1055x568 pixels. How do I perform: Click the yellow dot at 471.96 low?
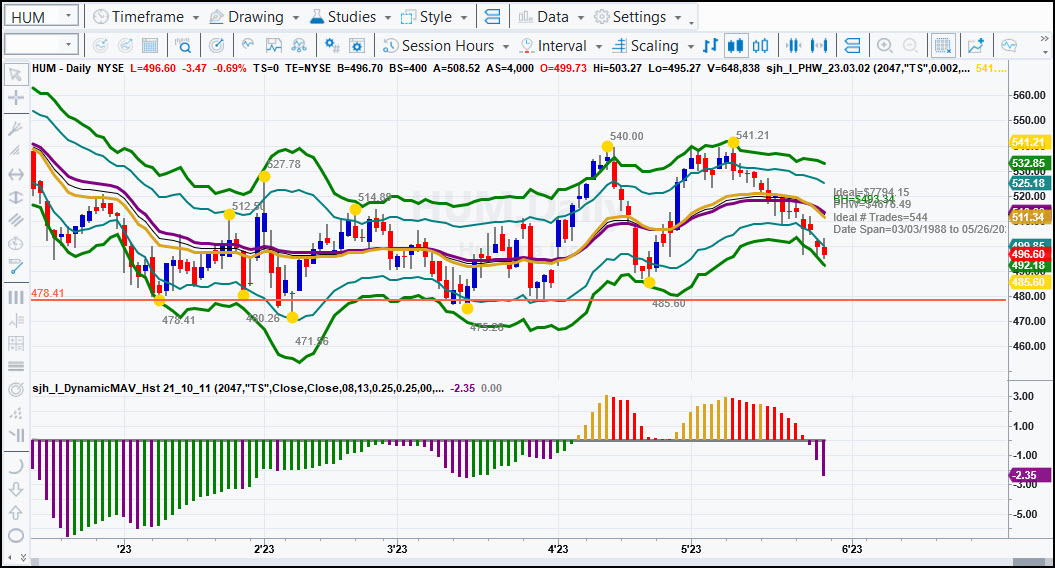[292, 317]
